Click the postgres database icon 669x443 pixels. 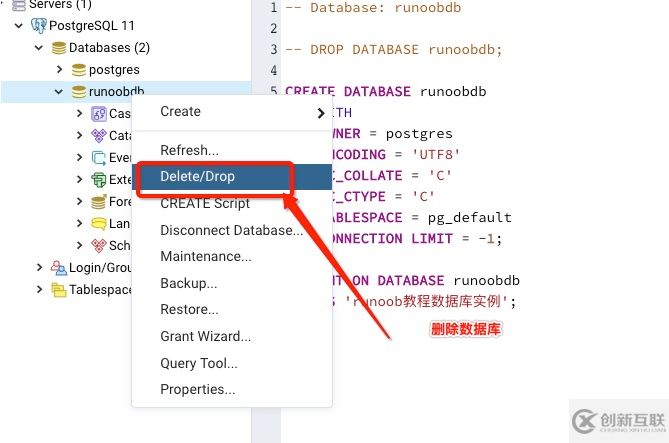coord(79,70)
